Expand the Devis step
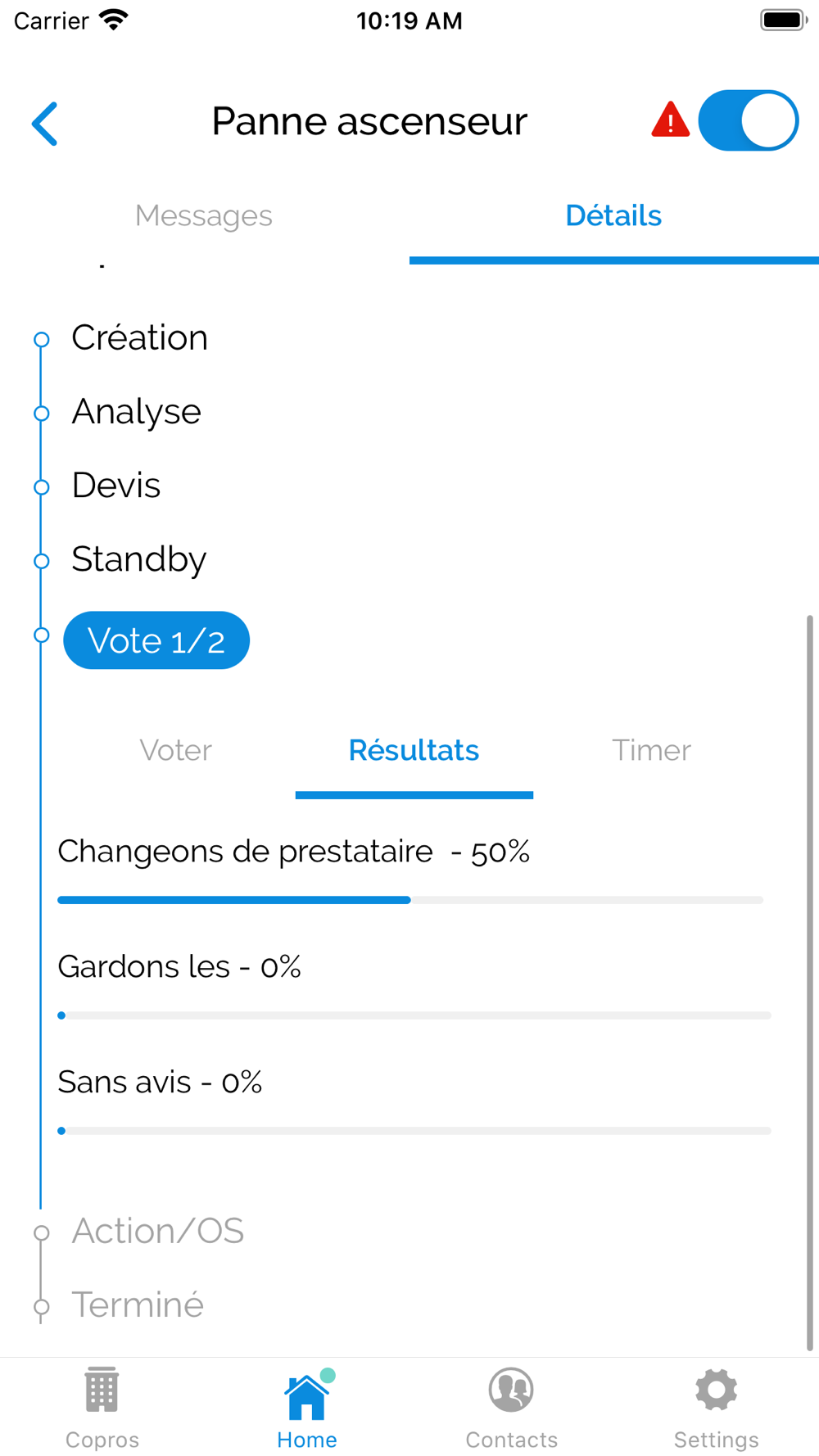The image size is (819, 1456). [x=116, y=486]
